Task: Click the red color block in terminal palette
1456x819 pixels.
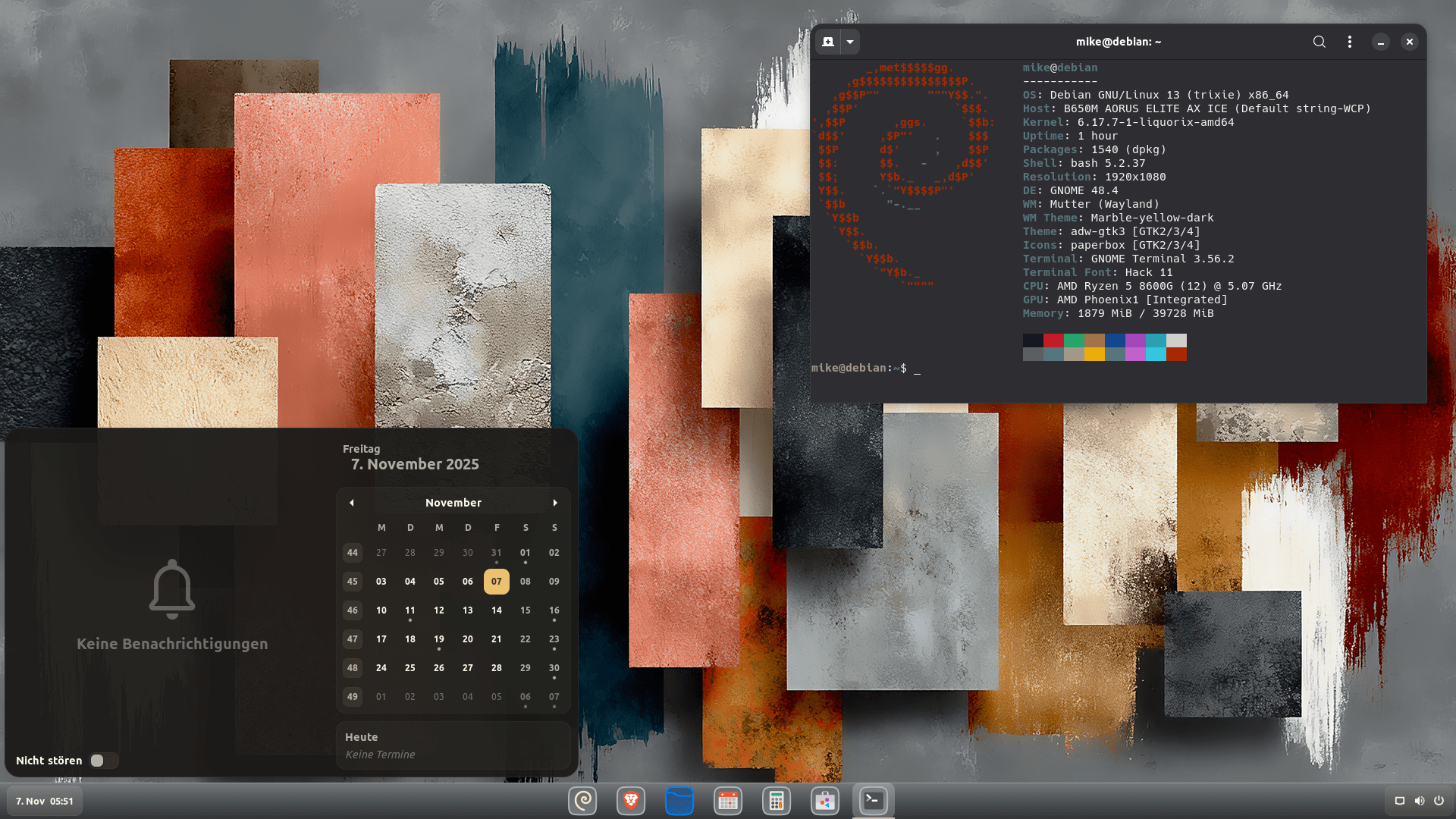Action: click(x=1053, y=340)
